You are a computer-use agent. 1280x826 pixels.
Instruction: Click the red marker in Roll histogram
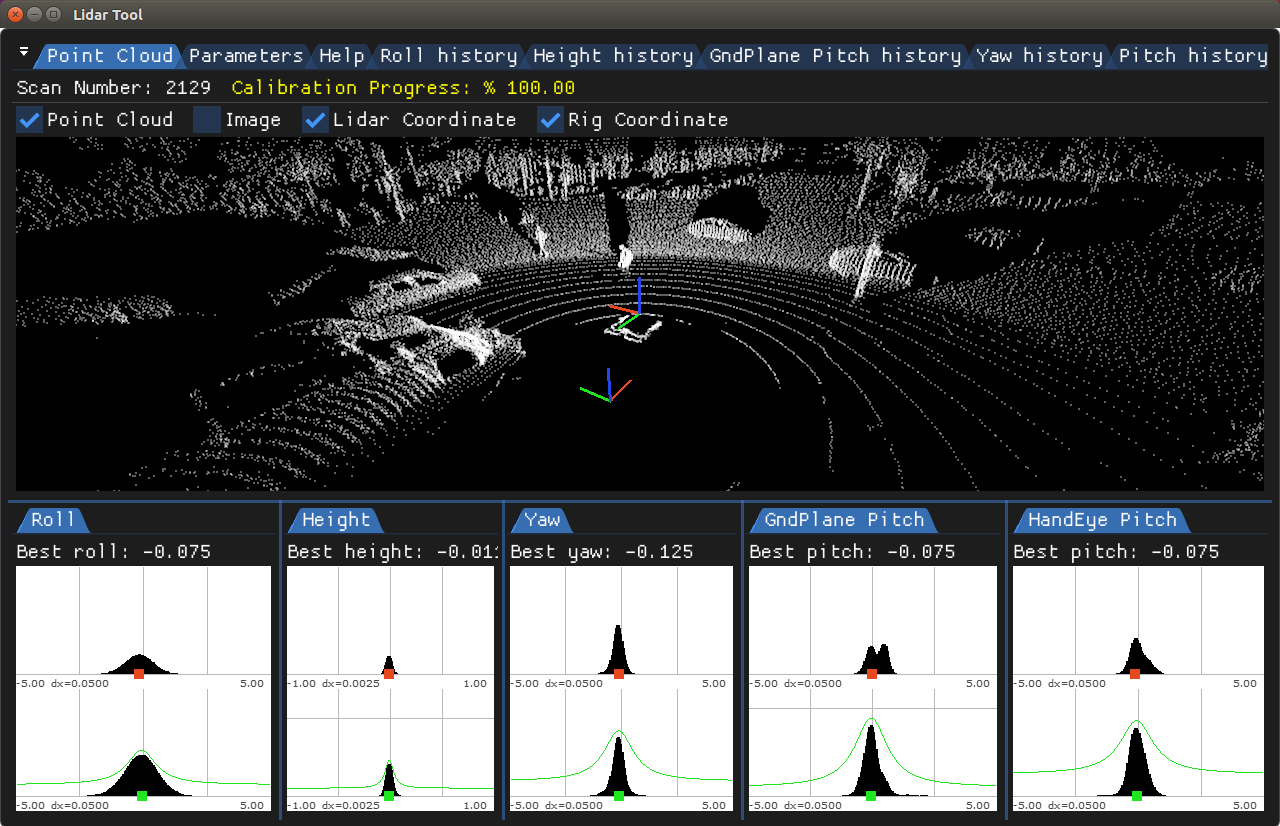click(x=139, y=674)
